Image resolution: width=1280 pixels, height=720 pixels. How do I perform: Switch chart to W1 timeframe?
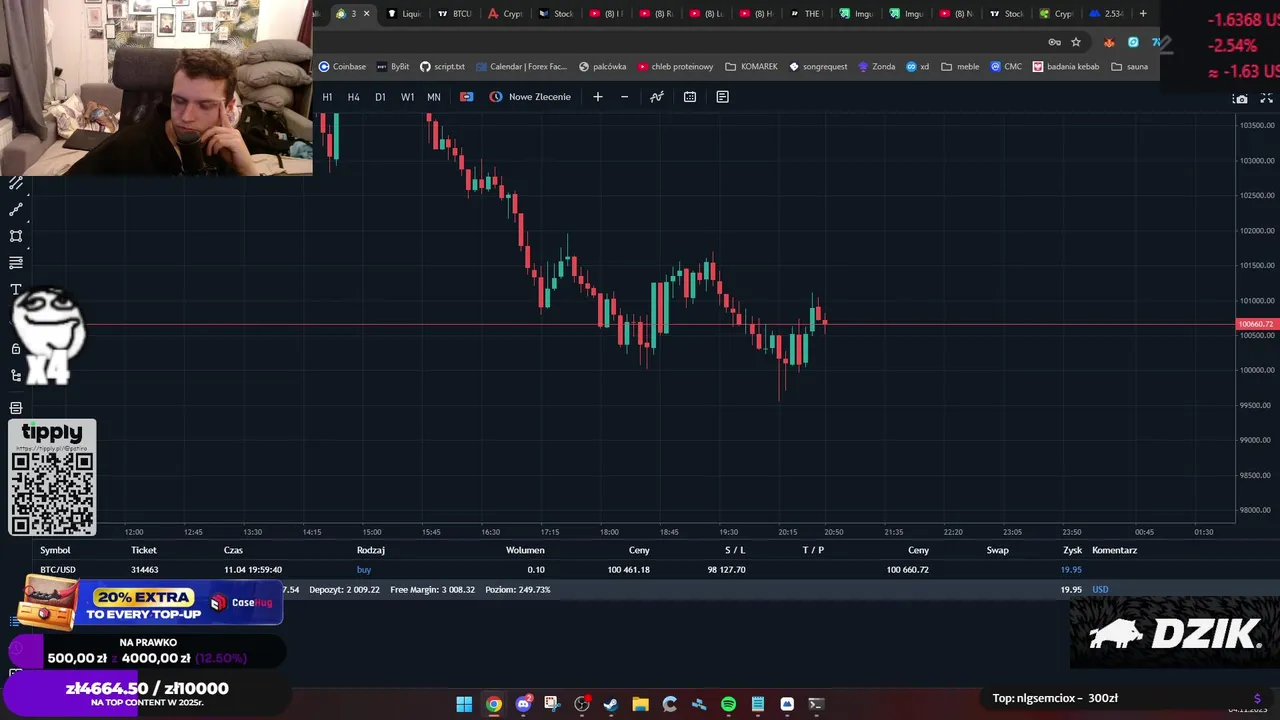[x=407, y=97]
